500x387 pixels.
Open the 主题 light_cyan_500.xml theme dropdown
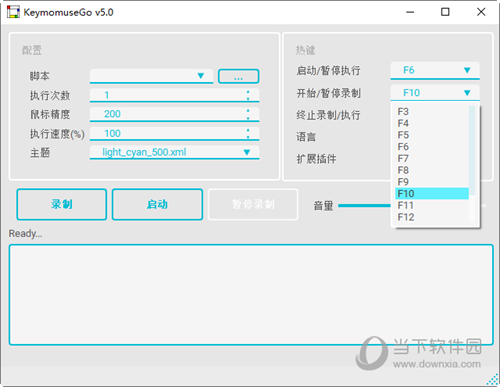[x=174, y=152]
